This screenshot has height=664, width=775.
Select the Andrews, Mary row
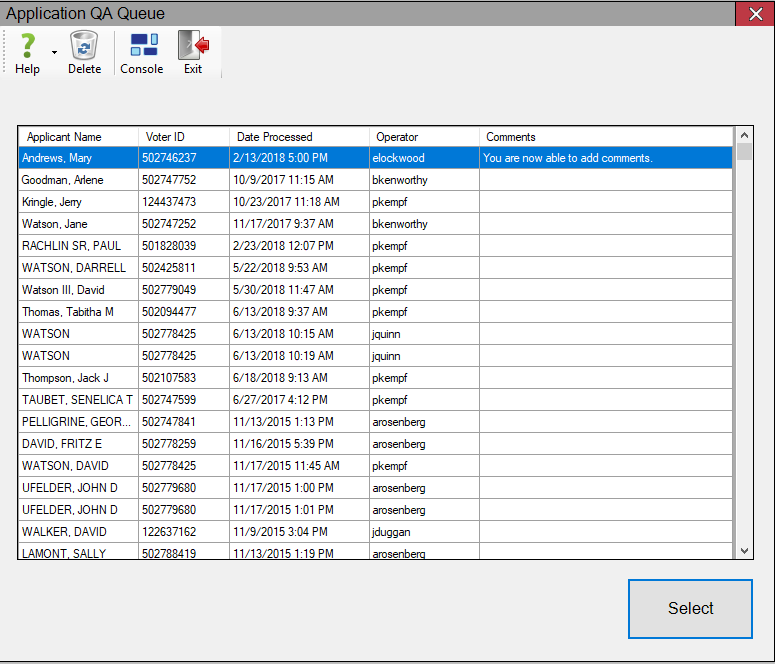(375, 158)
